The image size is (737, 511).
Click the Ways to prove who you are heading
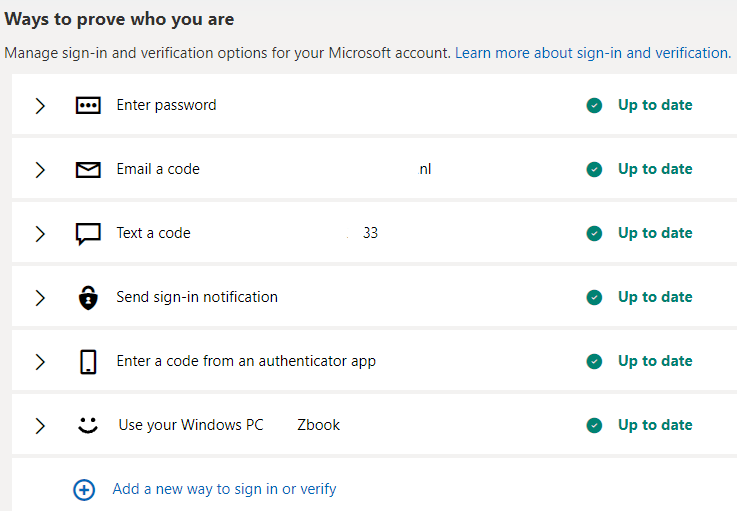pyautogui.click(x=119, y=19)
